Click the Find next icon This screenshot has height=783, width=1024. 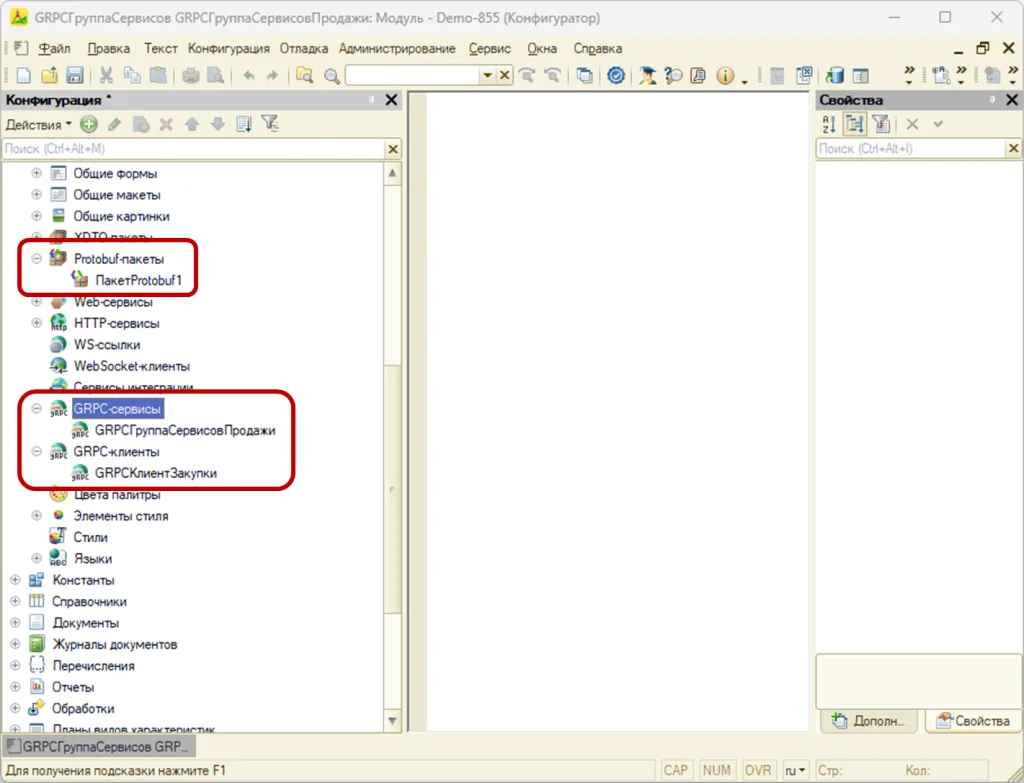(527, 76)
